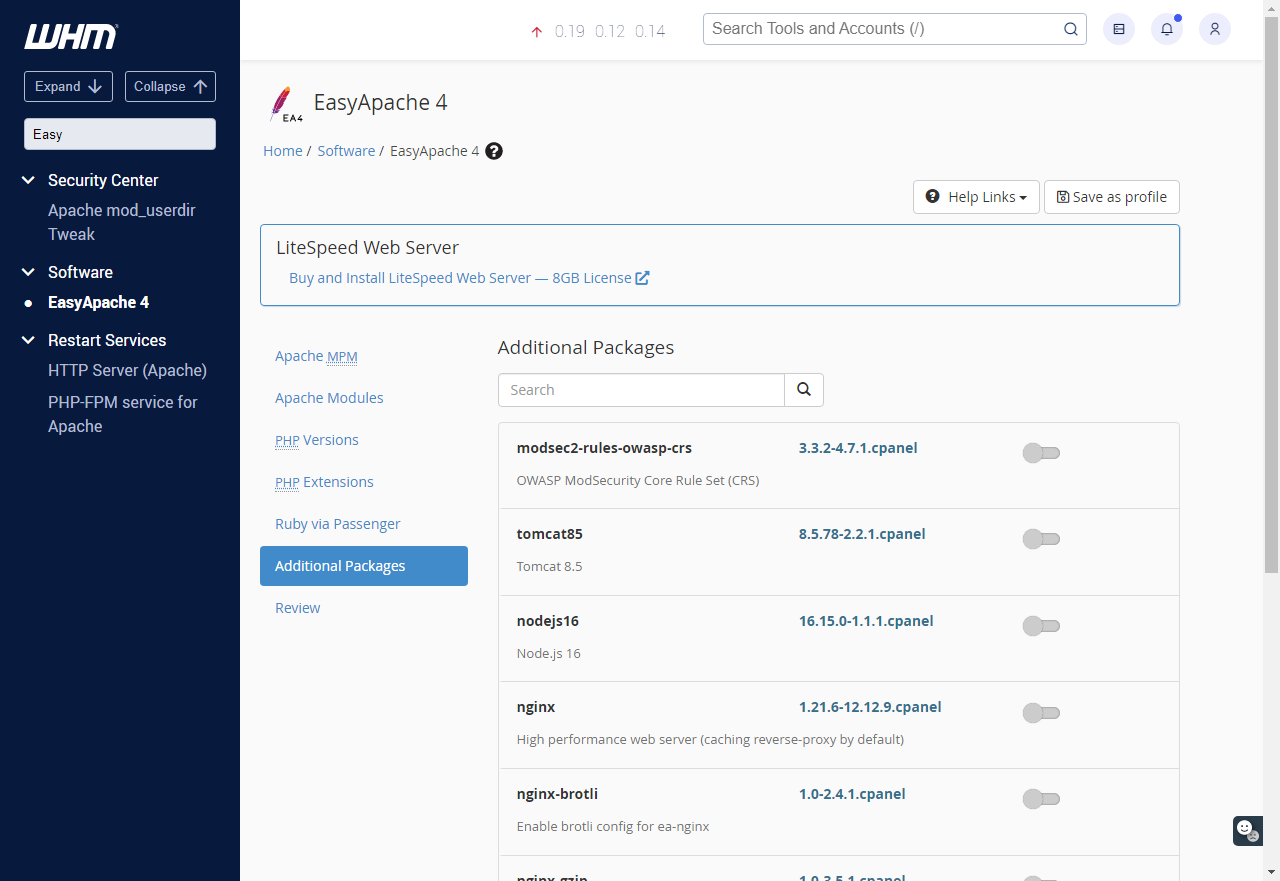Viewport: 1280px width, 881px height.
Task: Follow the Home breadcrumb link
Action: (283, 151)
